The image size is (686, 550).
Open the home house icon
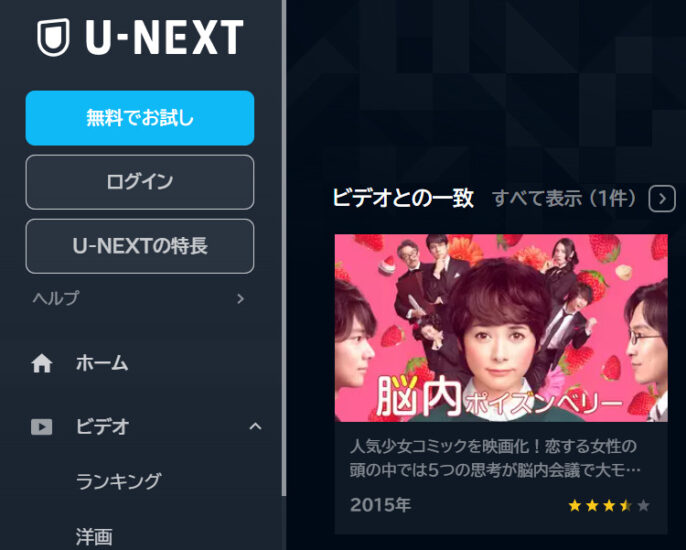click(x=42, y=363)
